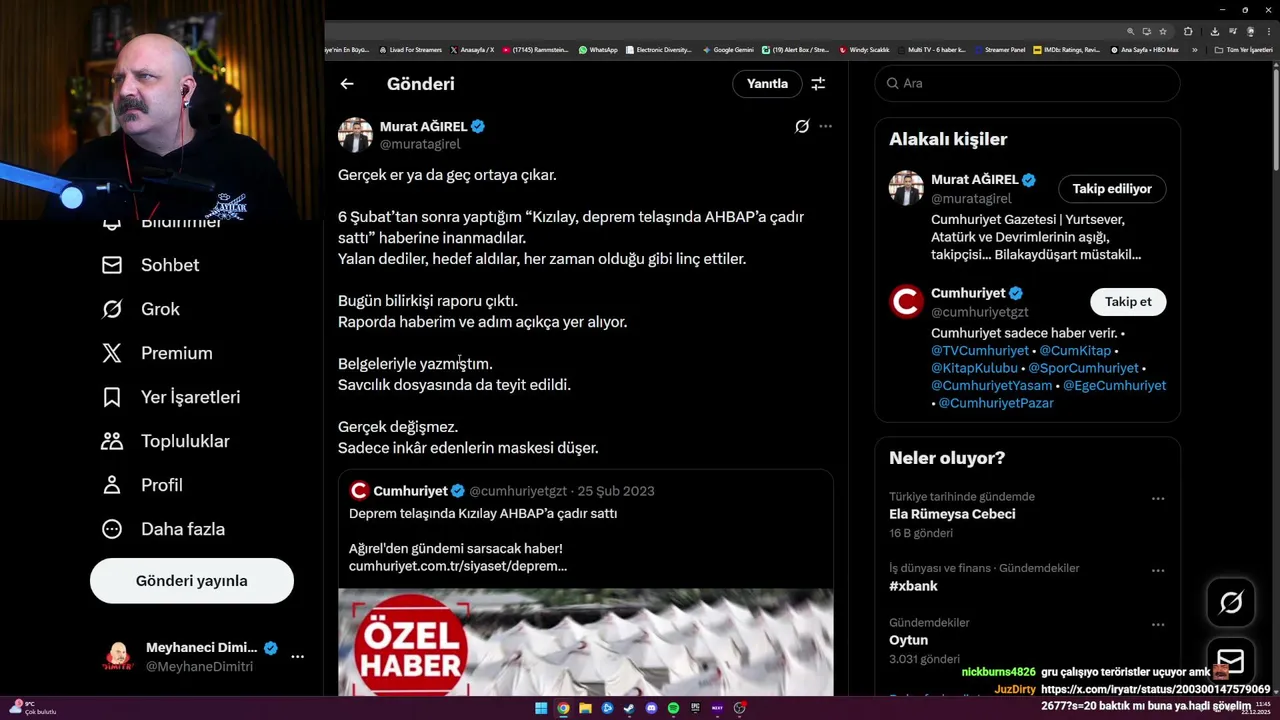1280x720 pixels.
Task: Open the floating messages envelope button
Action: 1231,661
